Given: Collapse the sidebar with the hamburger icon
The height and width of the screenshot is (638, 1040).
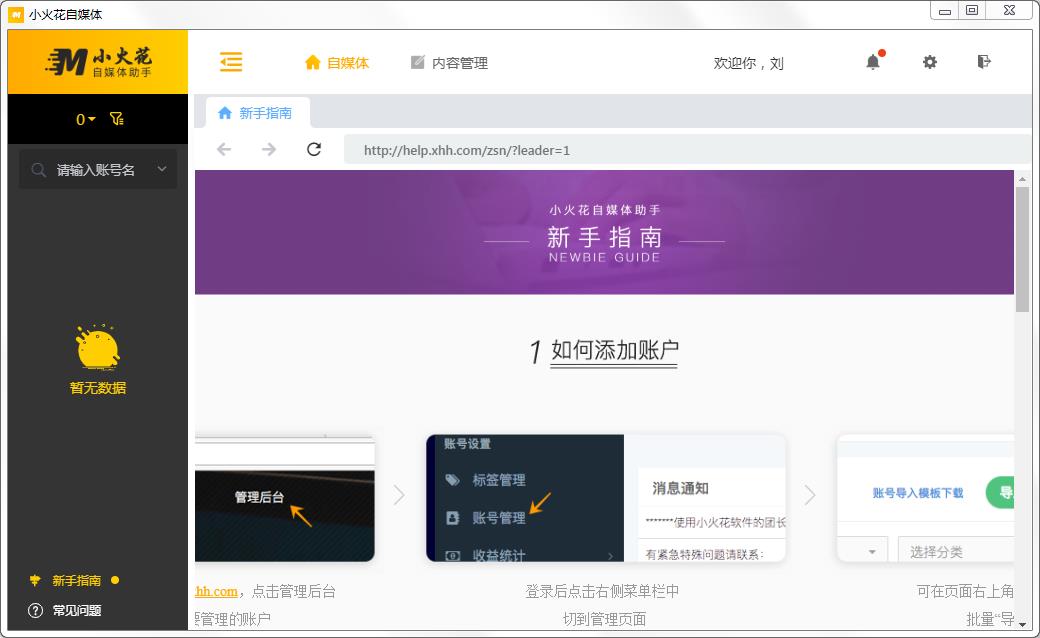Looking at the screenshot, I should click(231, 62).
